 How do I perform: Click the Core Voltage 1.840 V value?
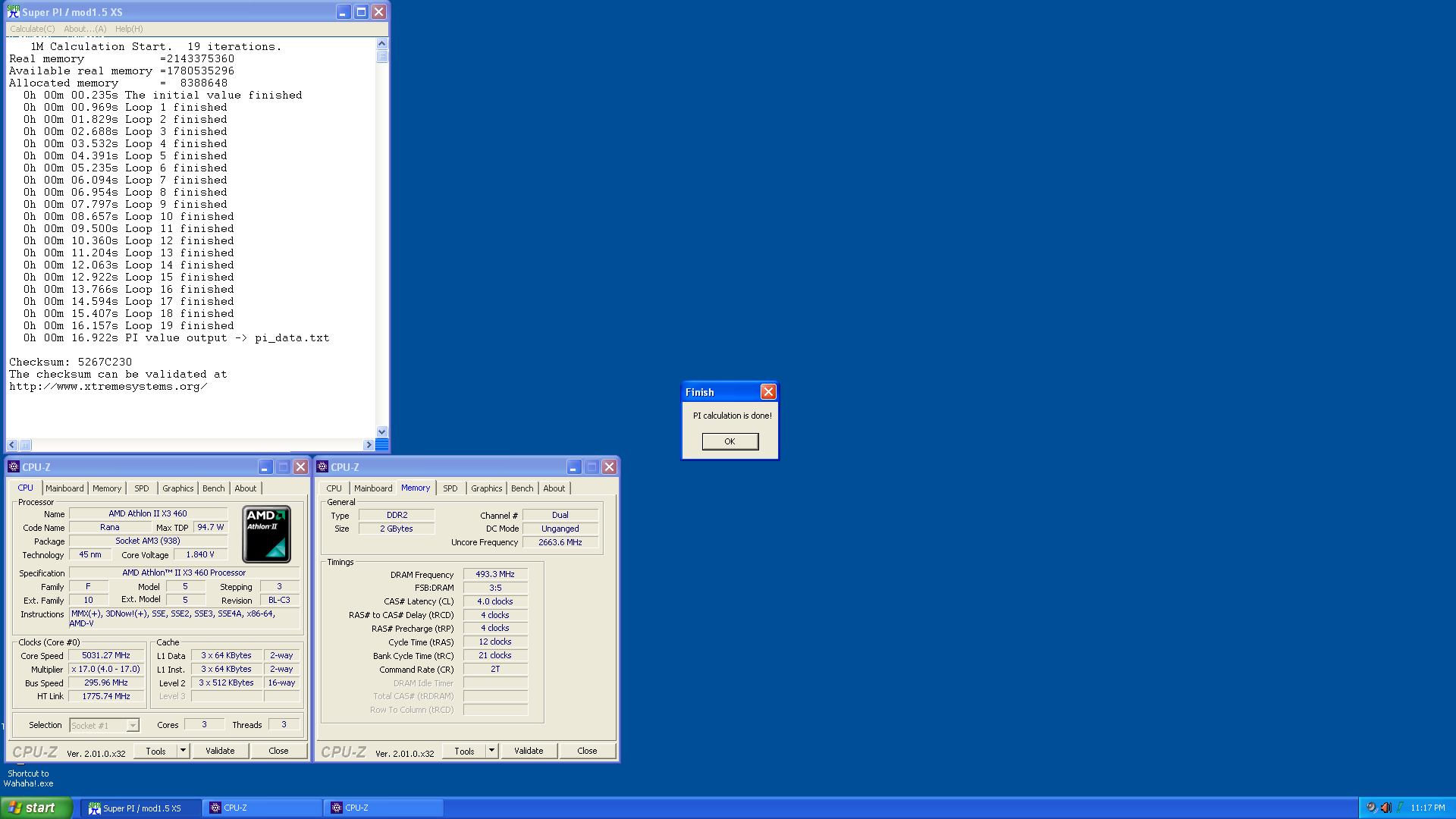pos(200,555)
